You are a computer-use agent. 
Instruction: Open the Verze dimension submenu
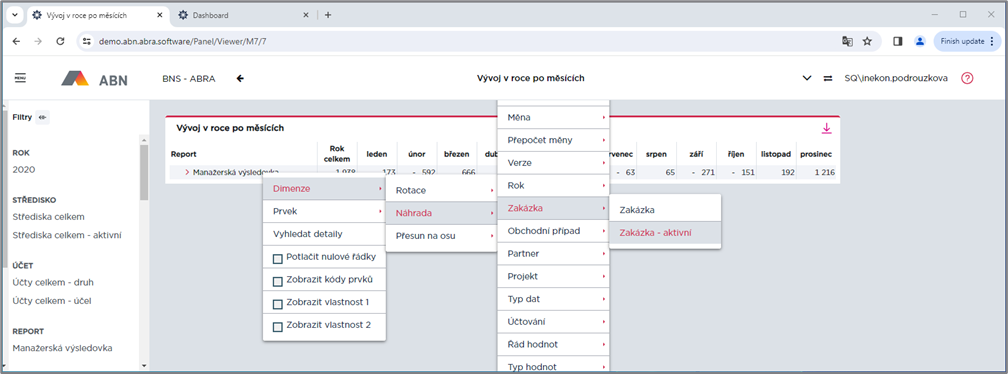click(553, 163)
